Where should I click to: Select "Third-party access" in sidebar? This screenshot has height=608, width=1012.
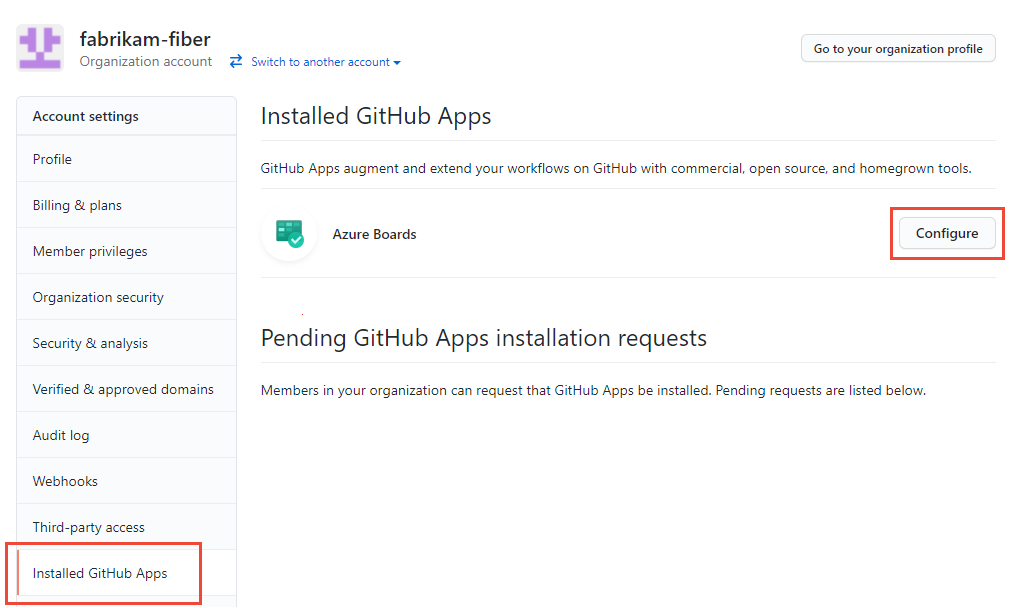click(88, 526)
